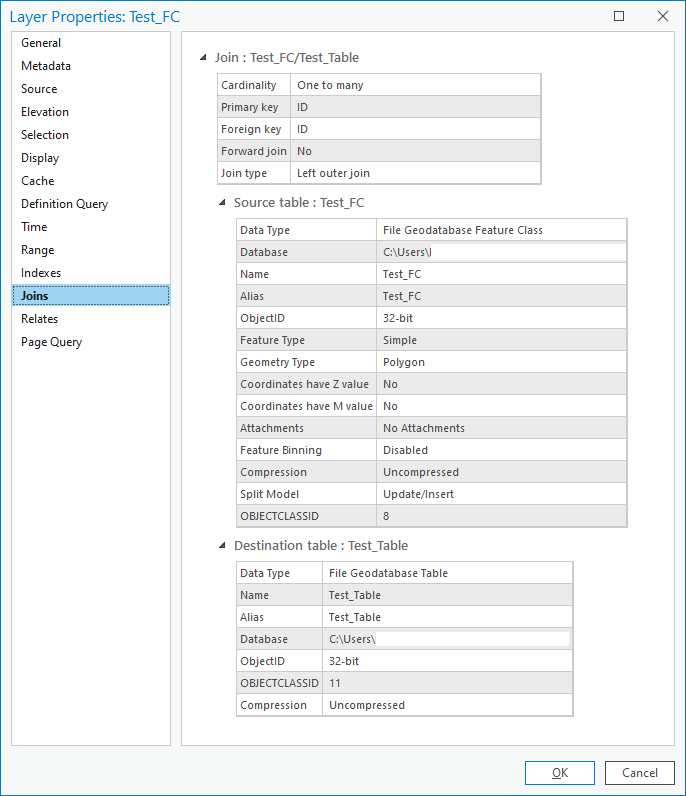Click the 'Forward join' label cell
Image resolution: width=686 pixels, height=796 pixels.
254,151
